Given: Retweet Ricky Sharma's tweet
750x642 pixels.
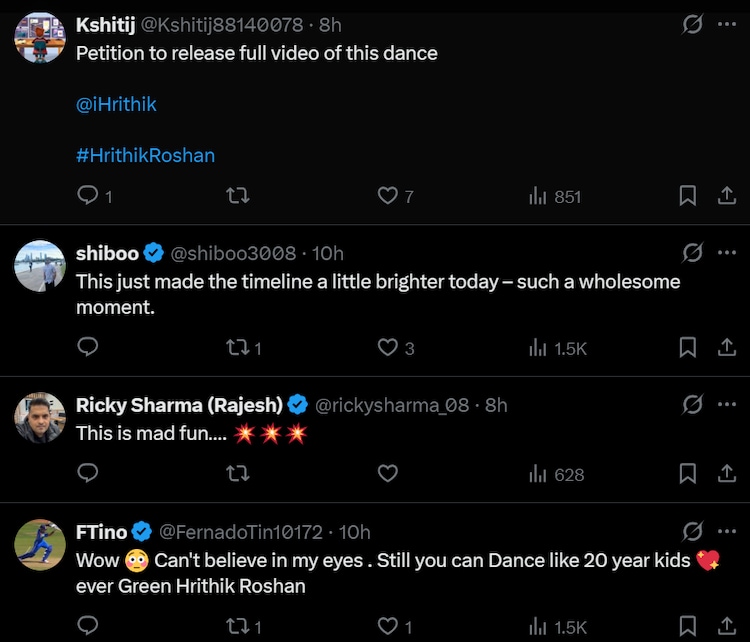Looking at the screenshot, I should tap(238, 474).
